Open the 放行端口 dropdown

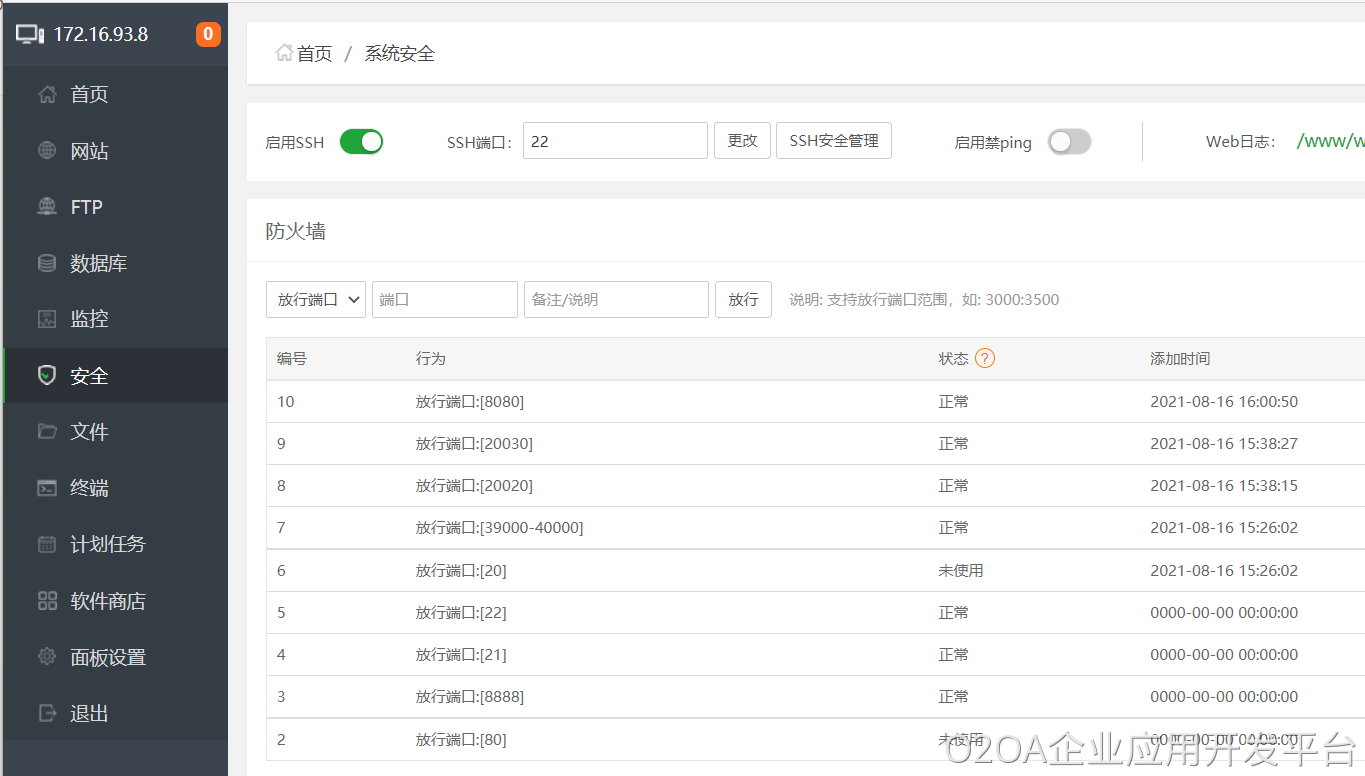pos(316,299)
